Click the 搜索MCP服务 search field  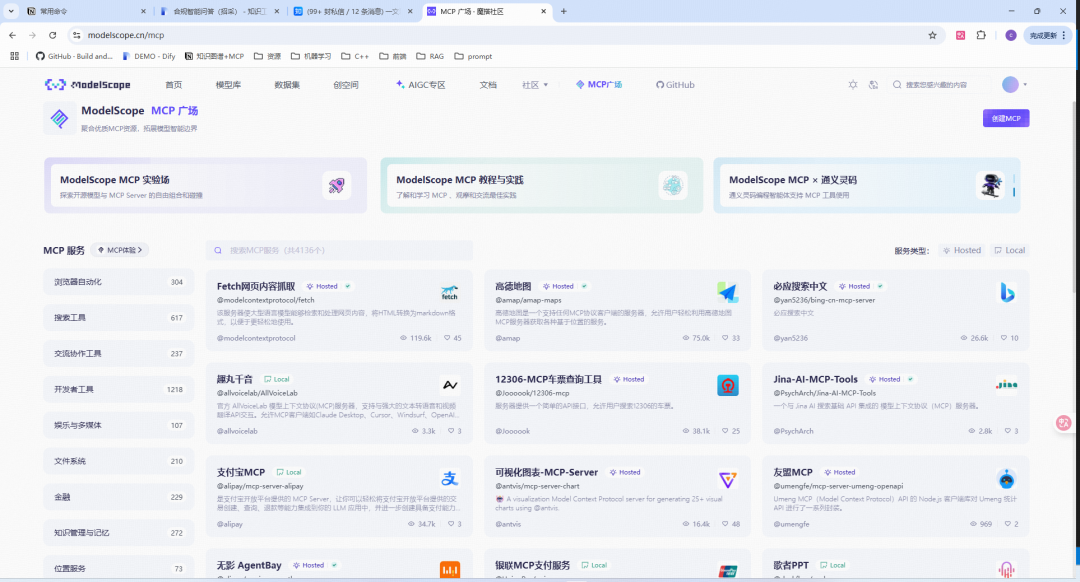(339, 250)
